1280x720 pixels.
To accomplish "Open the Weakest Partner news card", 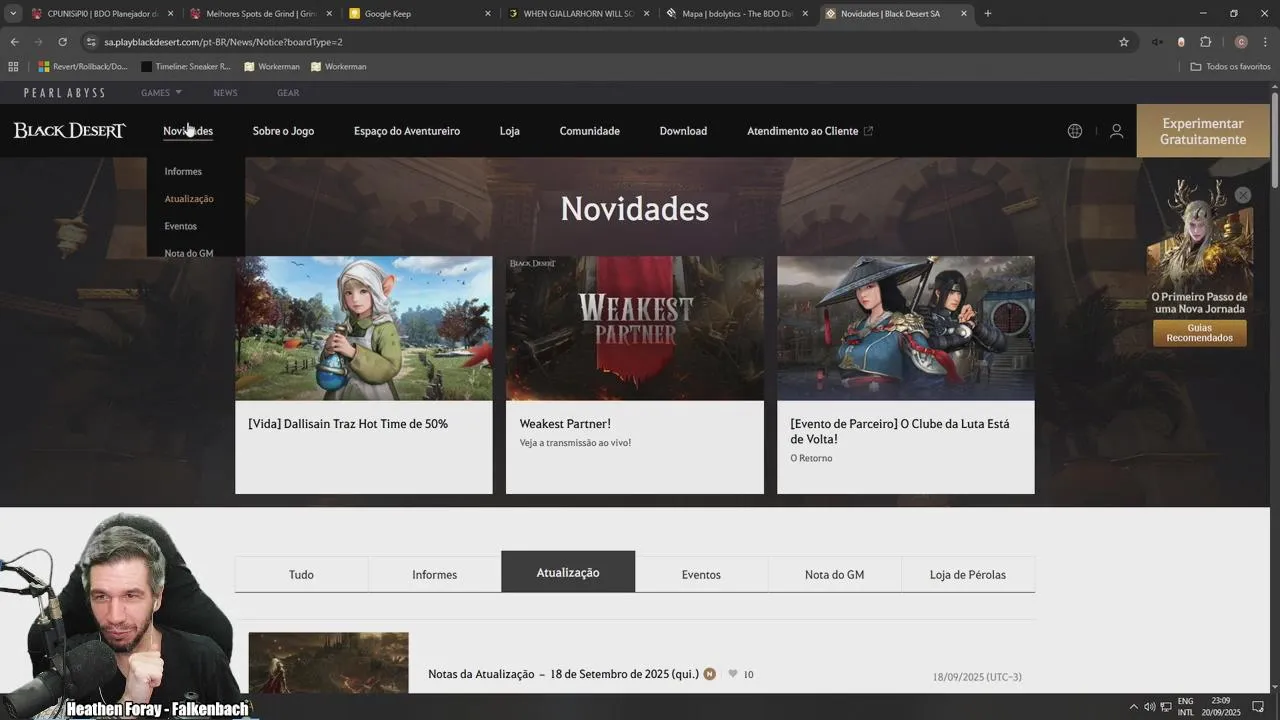I will (x=635, y=375).
